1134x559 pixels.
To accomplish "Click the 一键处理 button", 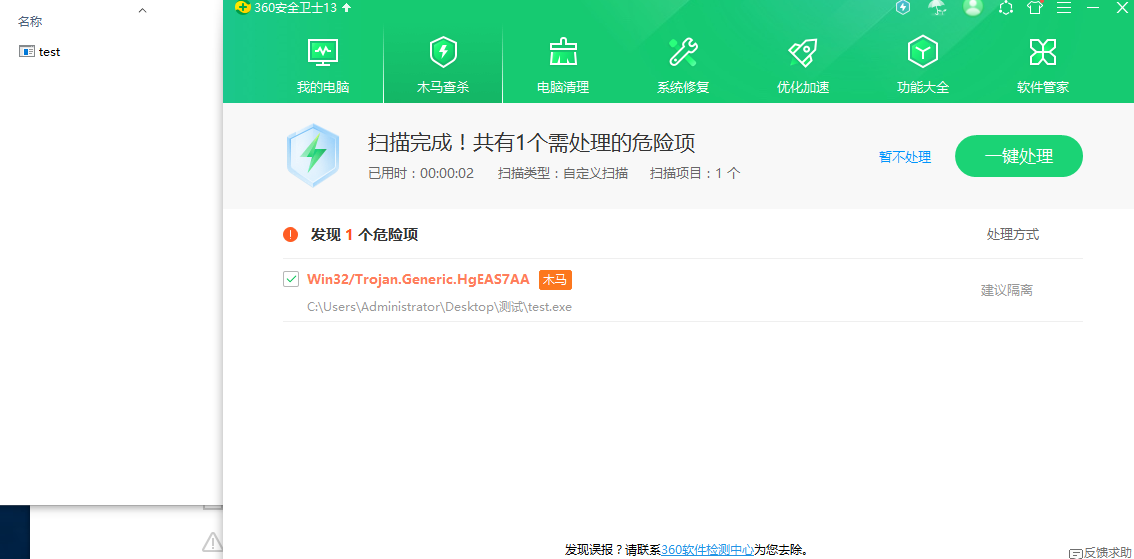I will [1018, 156].
